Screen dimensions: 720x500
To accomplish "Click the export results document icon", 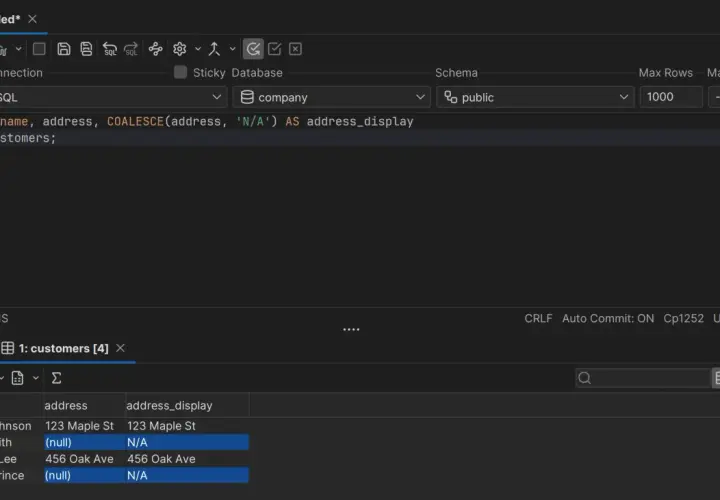I will coord(17,378).
